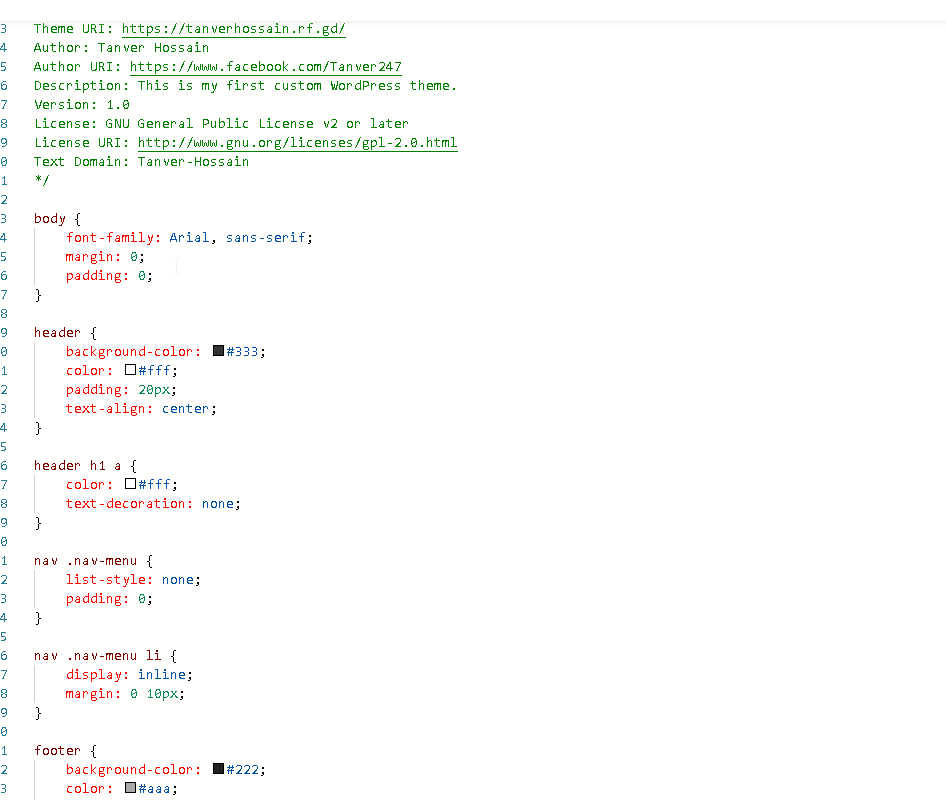Click the sans-serif font value

tap(266, 238)
